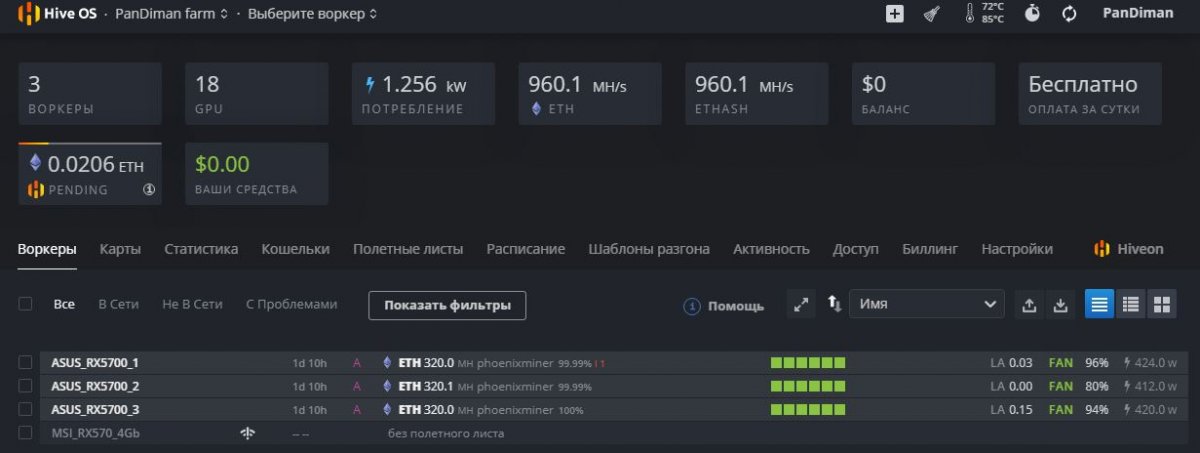Click power lightning icon for 424.0 w

tap(1128, 362)
